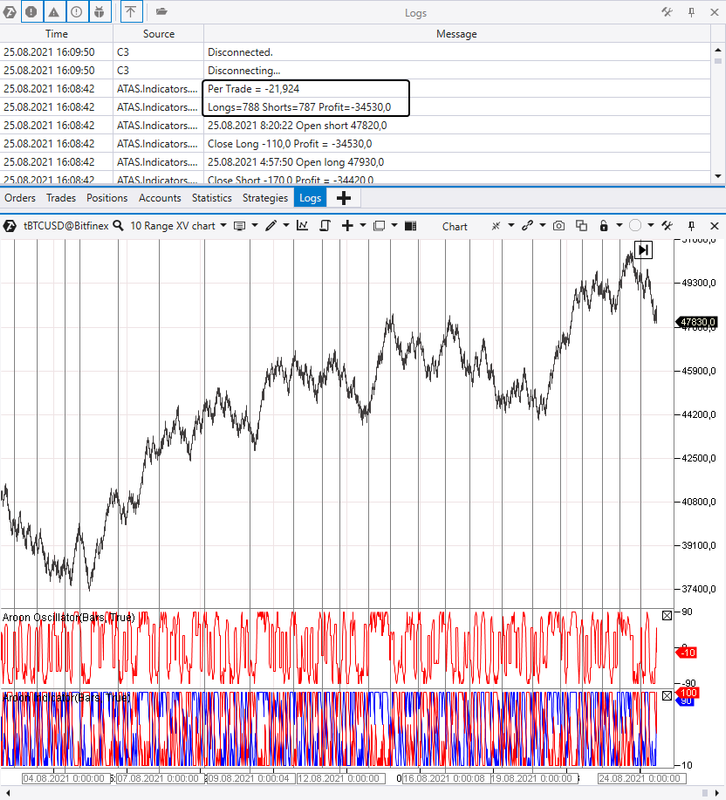The width and height of the screenshot is (726, 800).
Task: Click the Message column header
Action: click(457, 34)
